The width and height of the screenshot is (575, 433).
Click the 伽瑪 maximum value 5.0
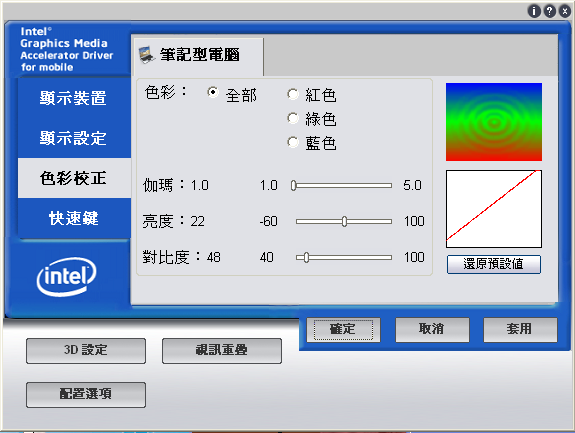pyautogui.click(x=413, y=185)
